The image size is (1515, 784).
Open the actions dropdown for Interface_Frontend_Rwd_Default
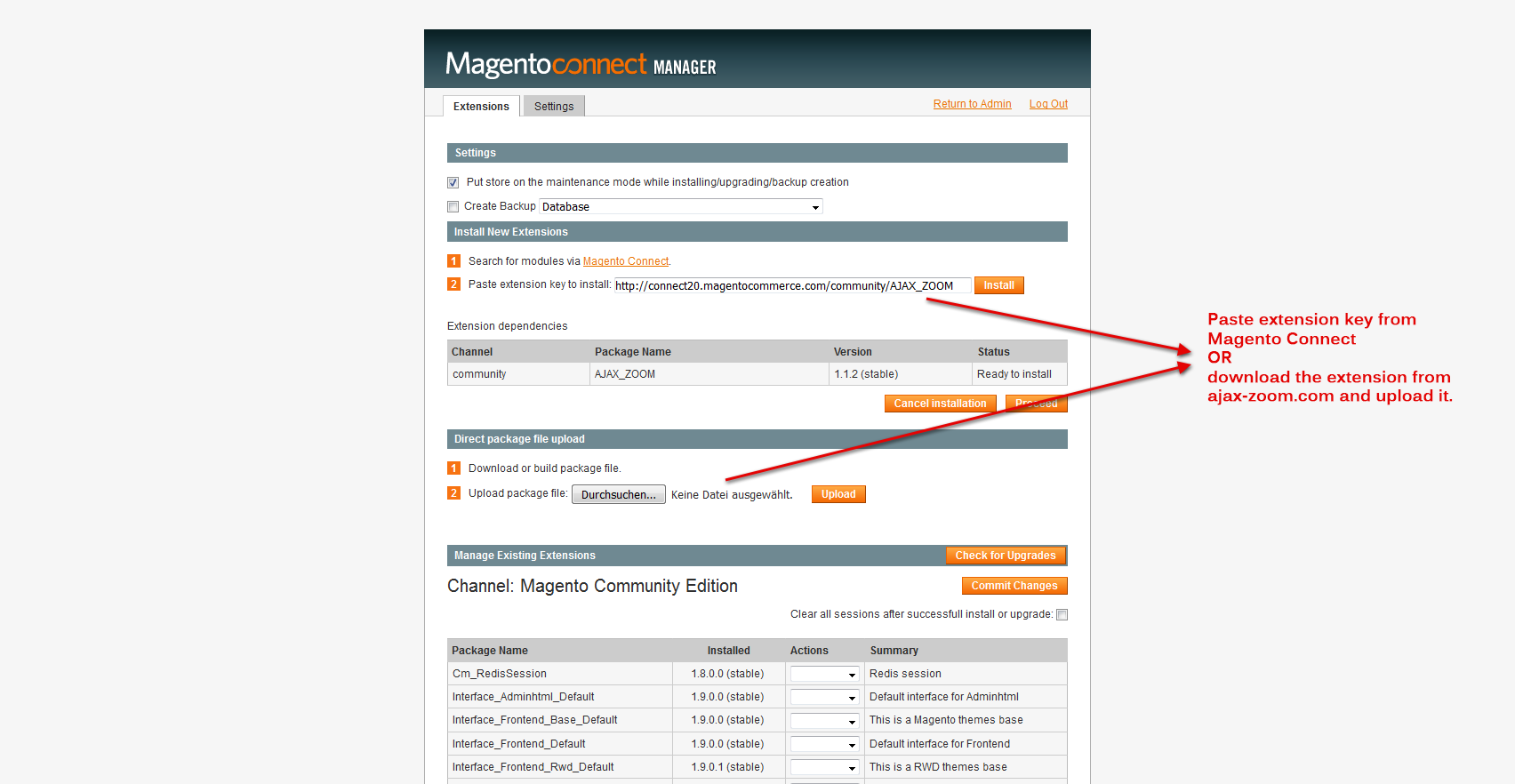(x=825, y=767)
